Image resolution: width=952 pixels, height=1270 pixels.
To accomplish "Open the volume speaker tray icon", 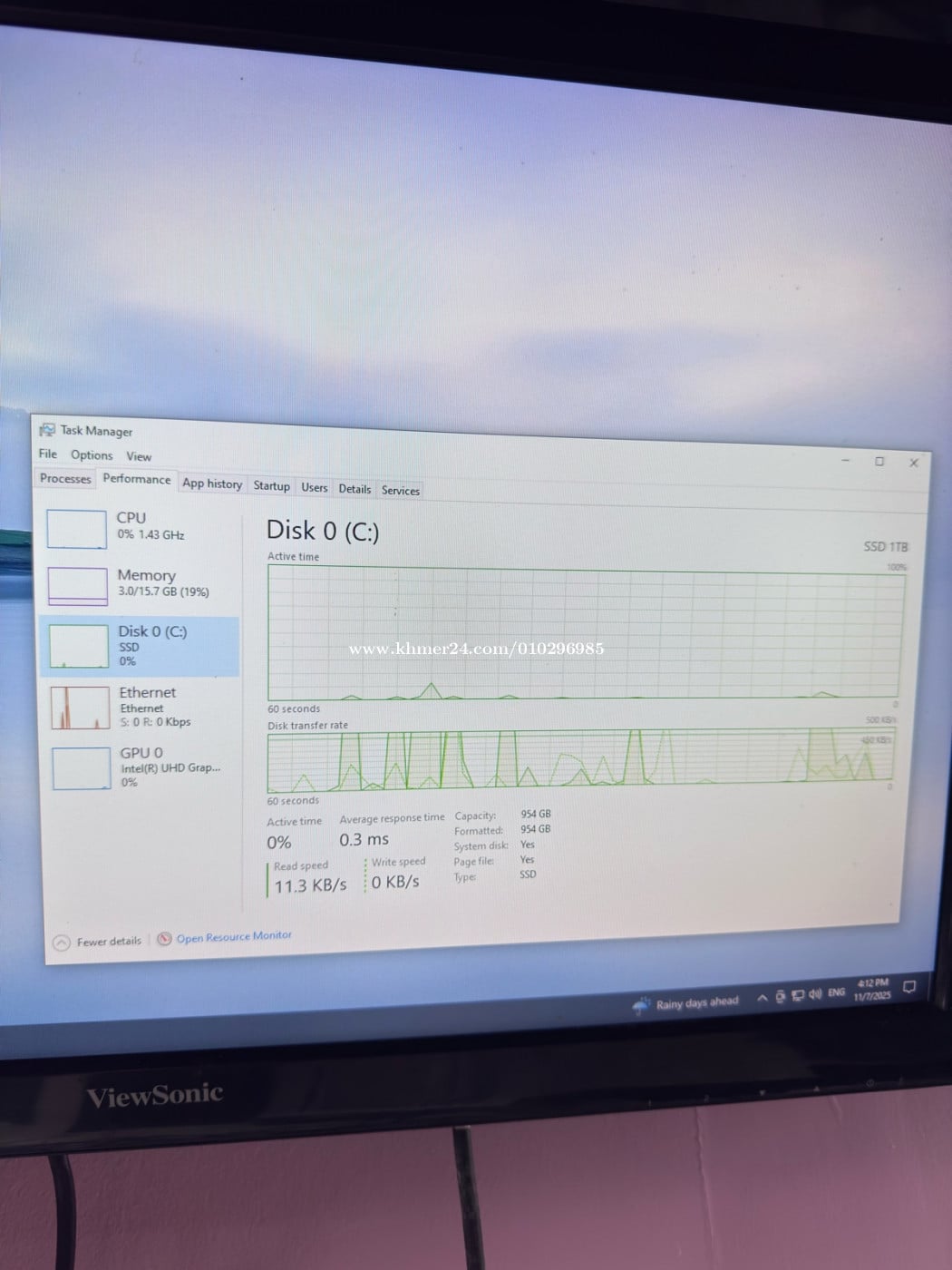I will tap(815, 994).
